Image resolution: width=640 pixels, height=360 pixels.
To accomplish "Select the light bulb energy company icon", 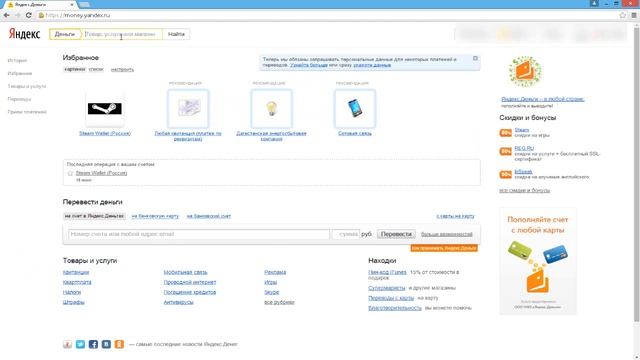I will click(x=271, y=109).
